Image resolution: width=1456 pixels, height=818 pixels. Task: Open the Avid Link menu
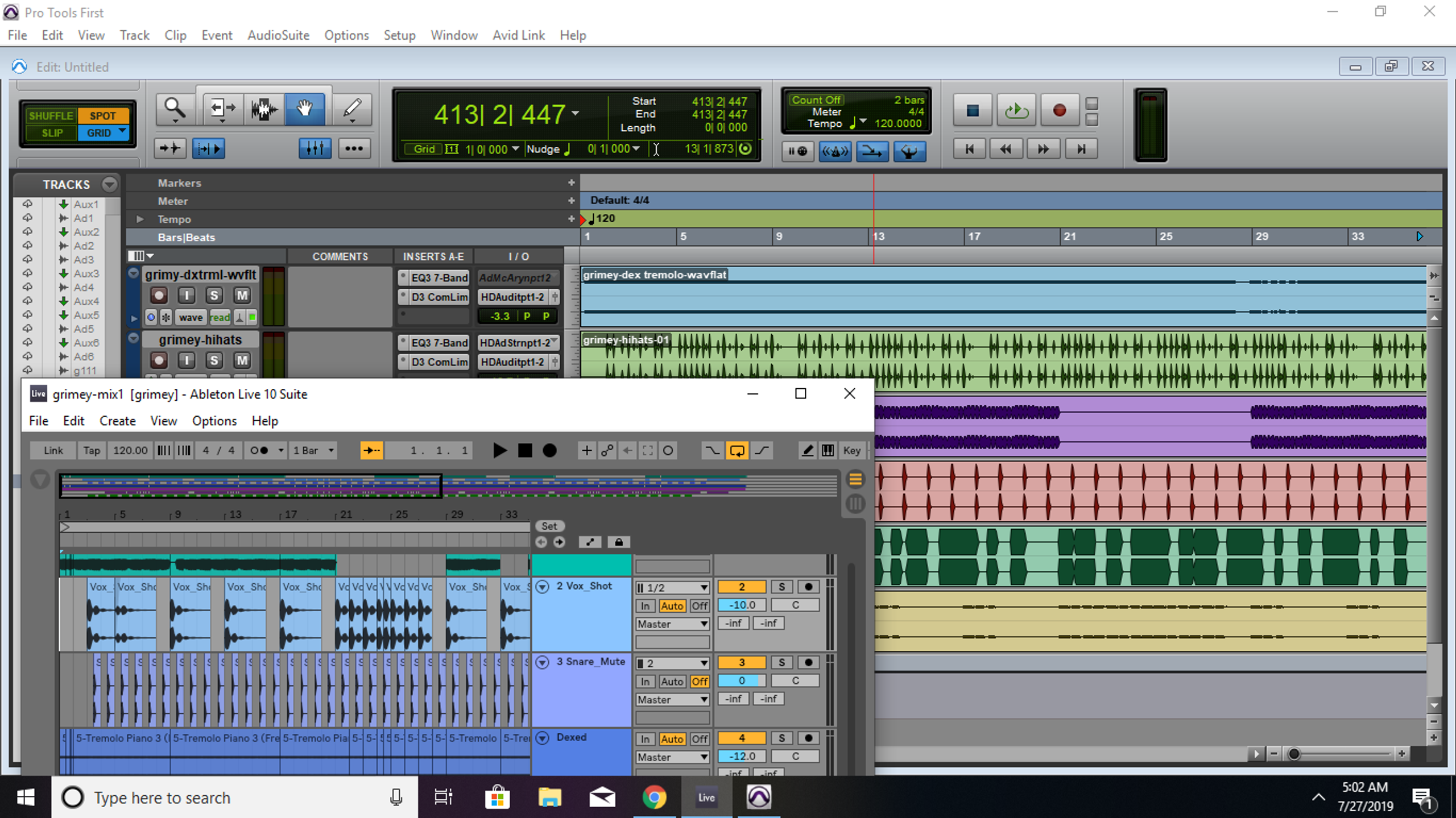pyautogui.click(x=519, y=35)
